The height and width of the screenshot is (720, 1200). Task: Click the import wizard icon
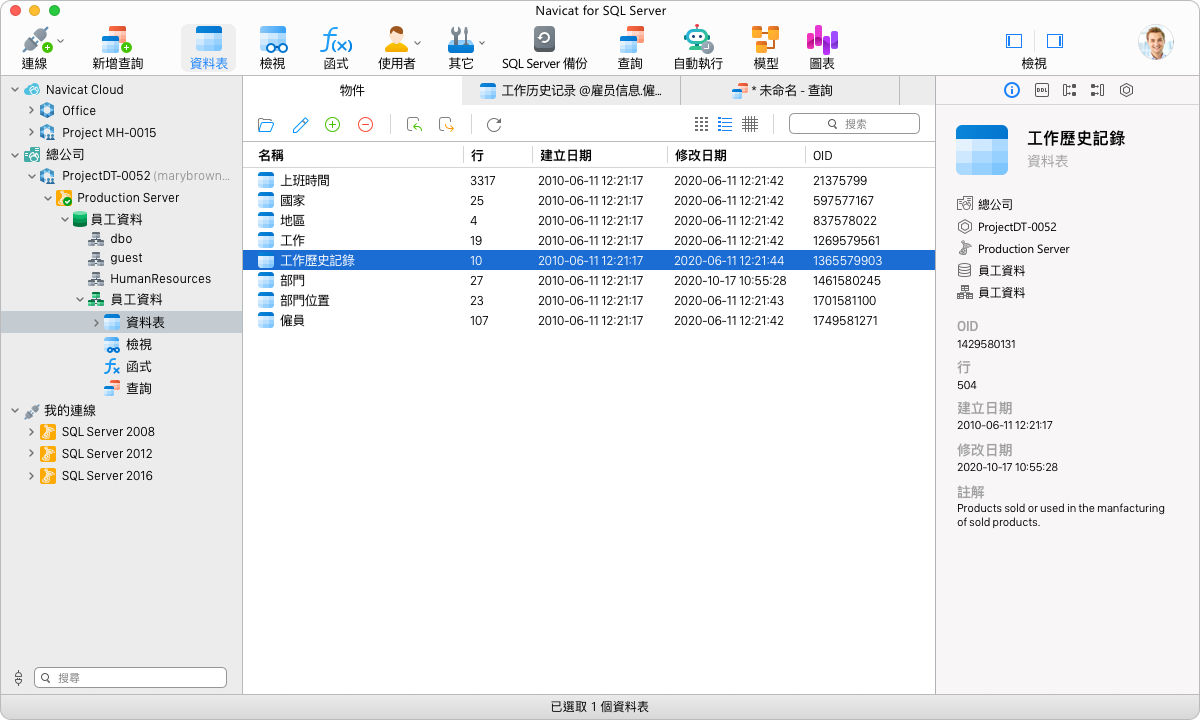click(x=414, y=124)
